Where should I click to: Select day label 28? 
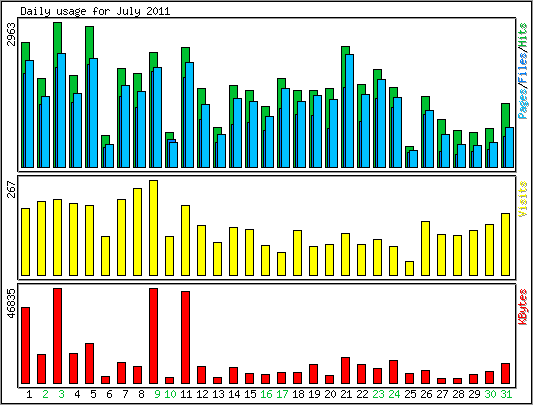pyautogui.click(x=458, y=394)
